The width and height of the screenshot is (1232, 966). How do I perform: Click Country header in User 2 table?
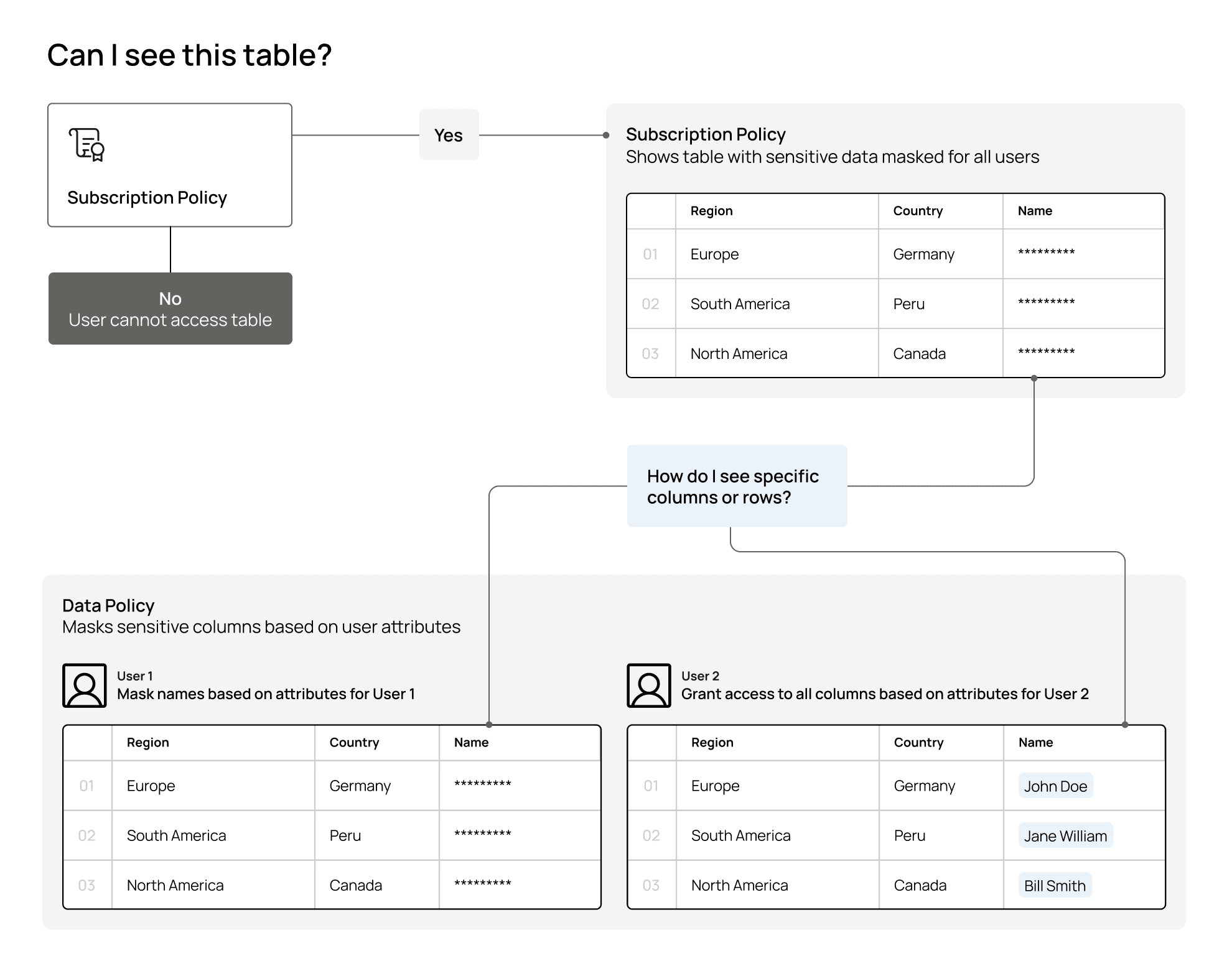pos(918,743)
